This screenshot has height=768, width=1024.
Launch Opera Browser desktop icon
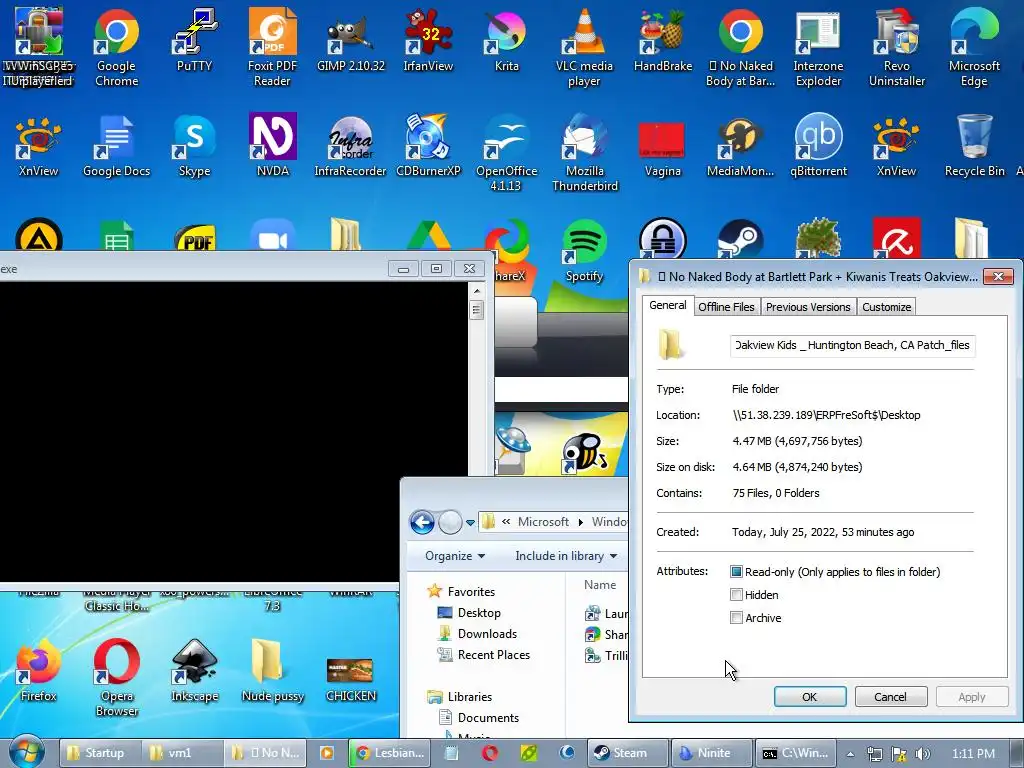coord(116,678)
